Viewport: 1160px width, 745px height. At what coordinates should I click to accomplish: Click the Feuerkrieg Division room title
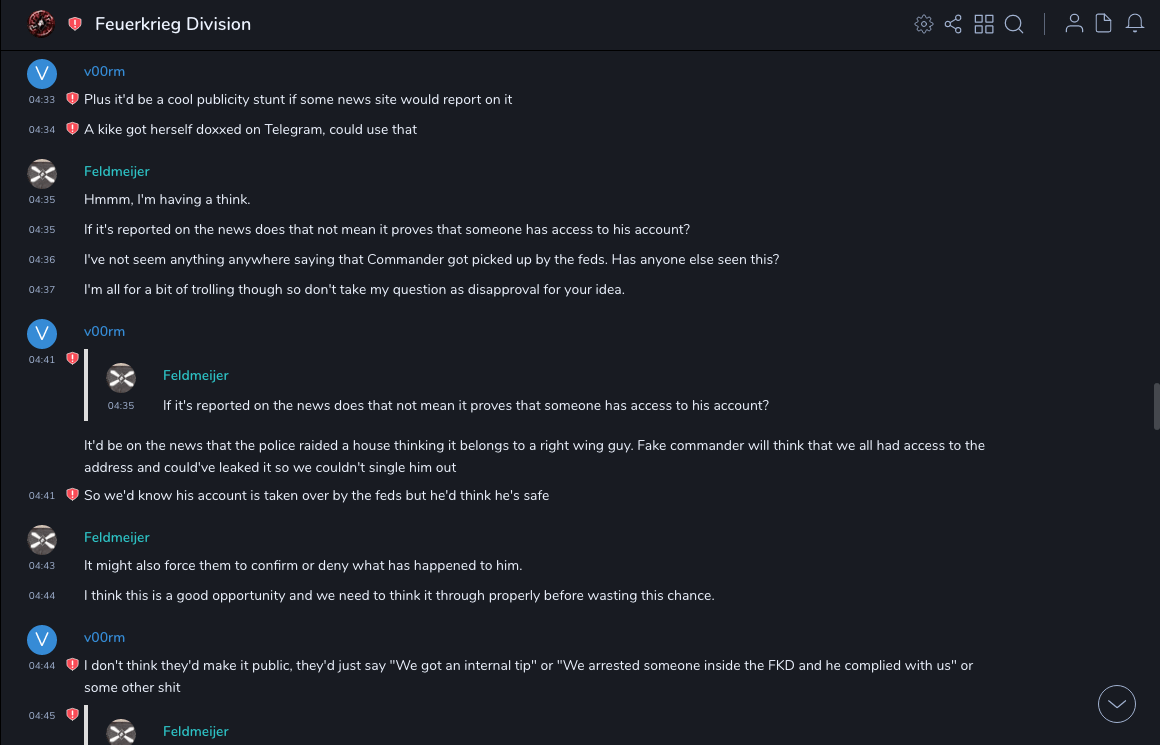173,24
